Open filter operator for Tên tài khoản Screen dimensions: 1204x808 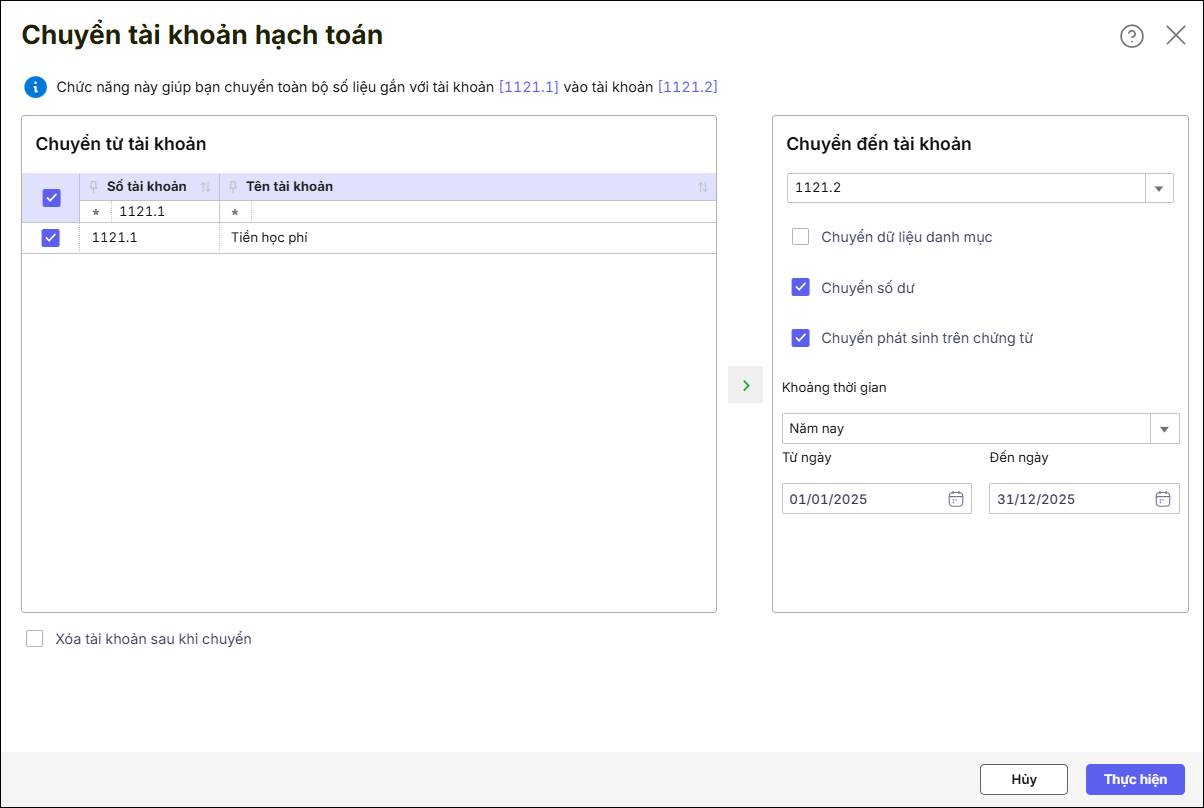pyautogui.click(x=235, y=213)
